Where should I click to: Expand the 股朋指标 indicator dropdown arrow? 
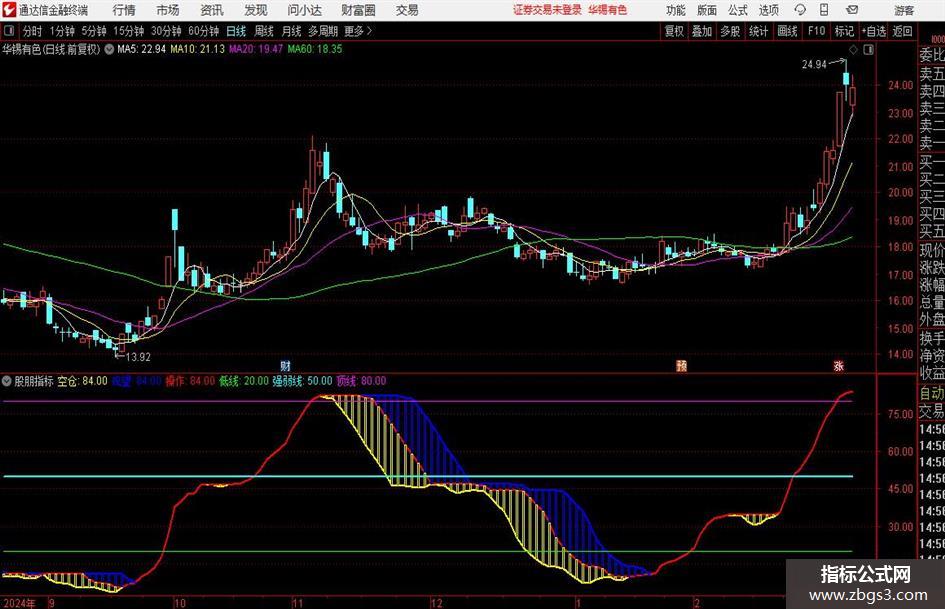coord(7,381)
